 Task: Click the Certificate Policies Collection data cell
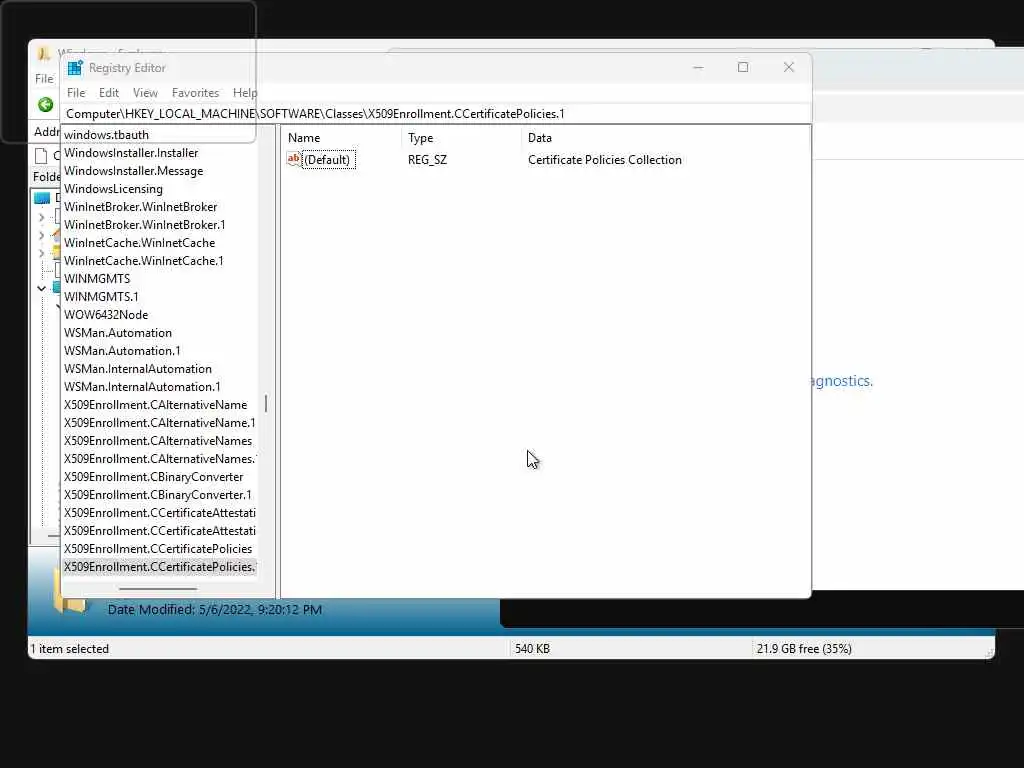[605, 160]
